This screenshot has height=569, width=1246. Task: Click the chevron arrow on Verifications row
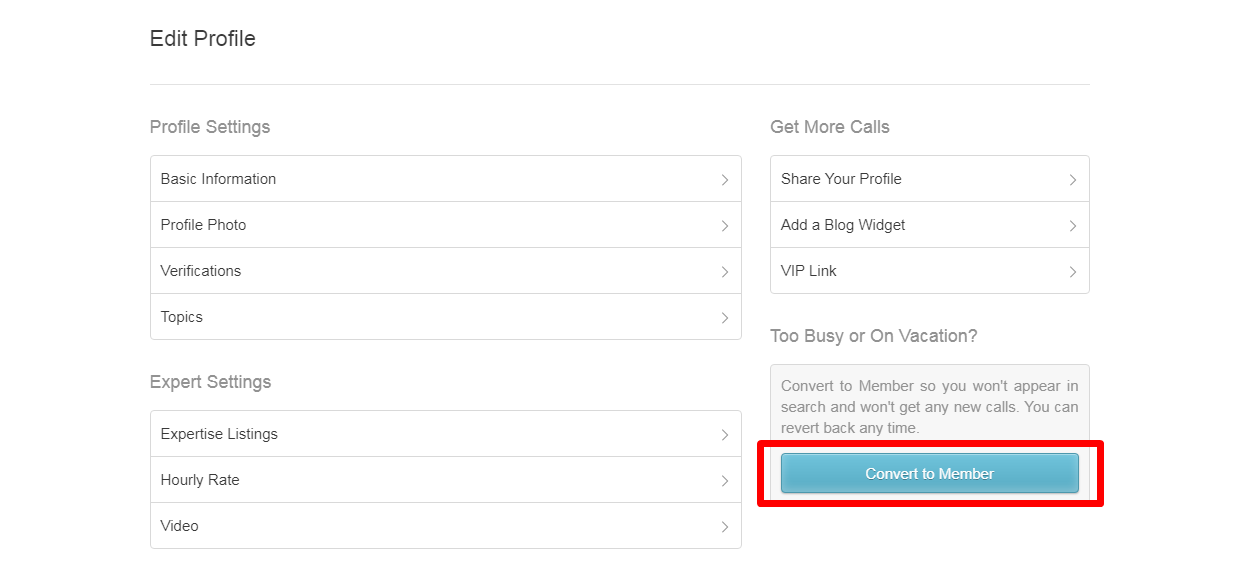click(x=725, y=272)
